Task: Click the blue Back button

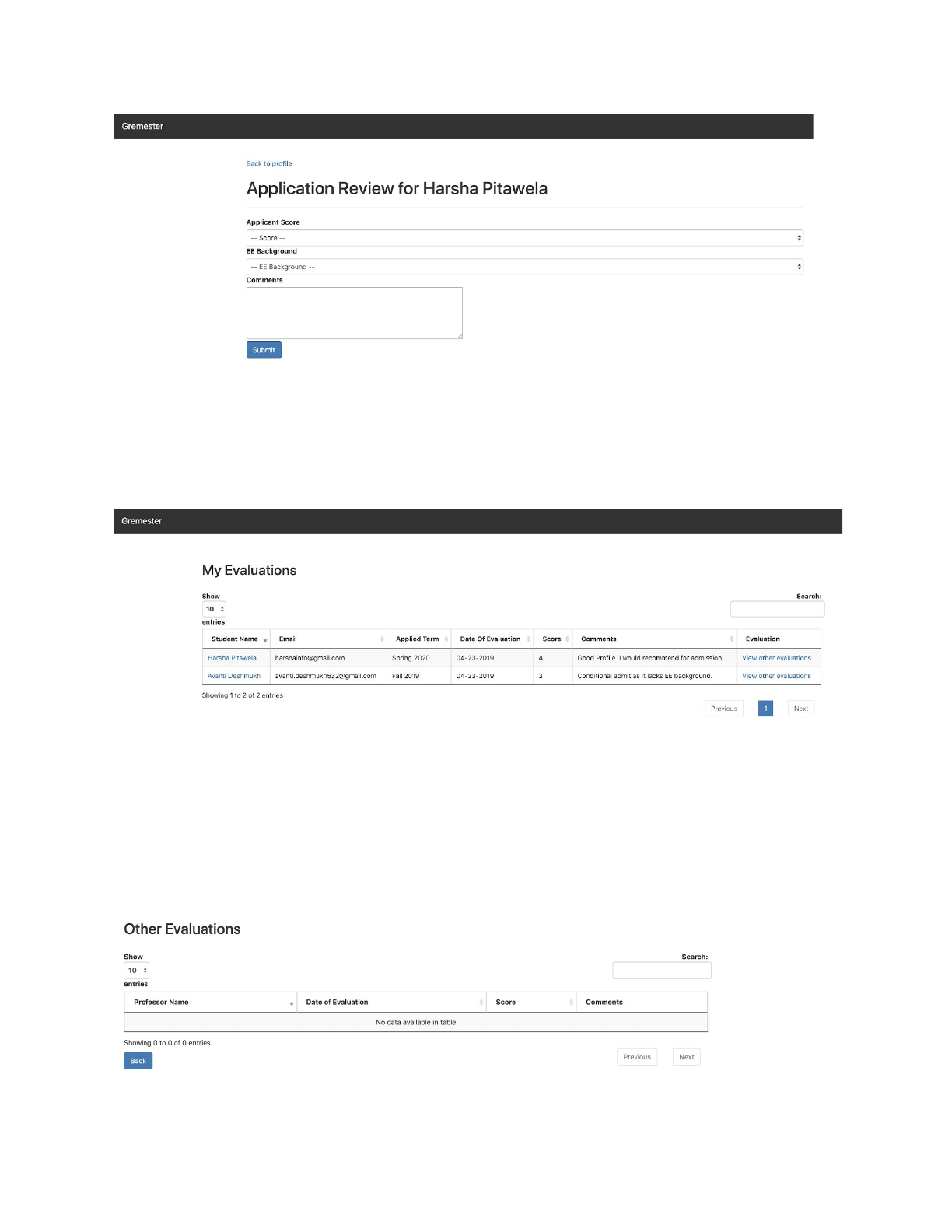Action: [138, 1061]
